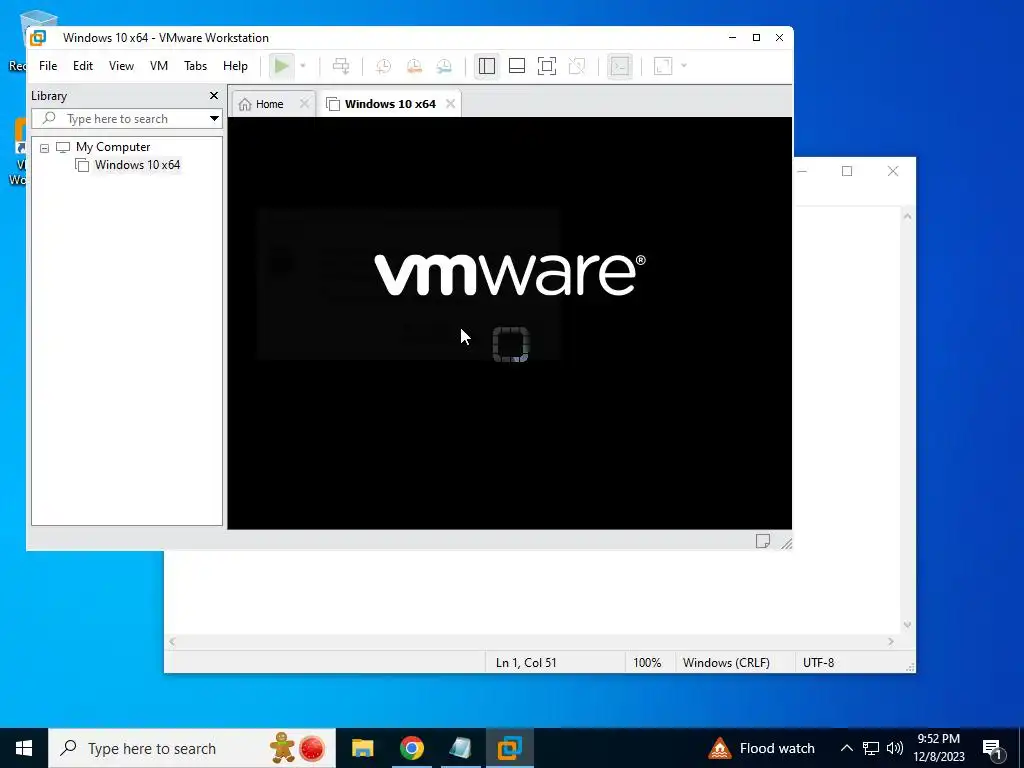Viewport: 1024px width, 768px height.
Task: Open the File menu
Action: (x=48, y=66)
